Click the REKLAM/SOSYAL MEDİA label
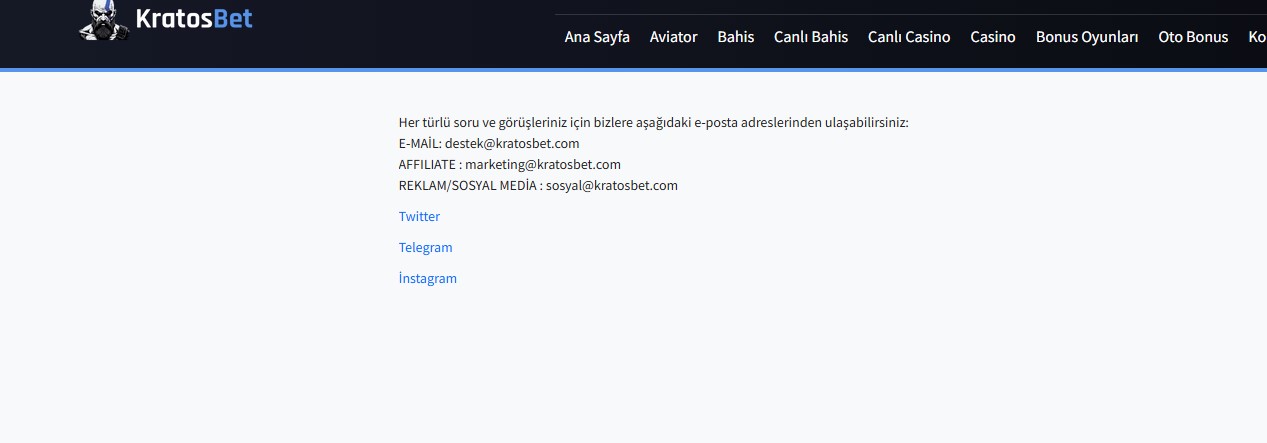 468,185
